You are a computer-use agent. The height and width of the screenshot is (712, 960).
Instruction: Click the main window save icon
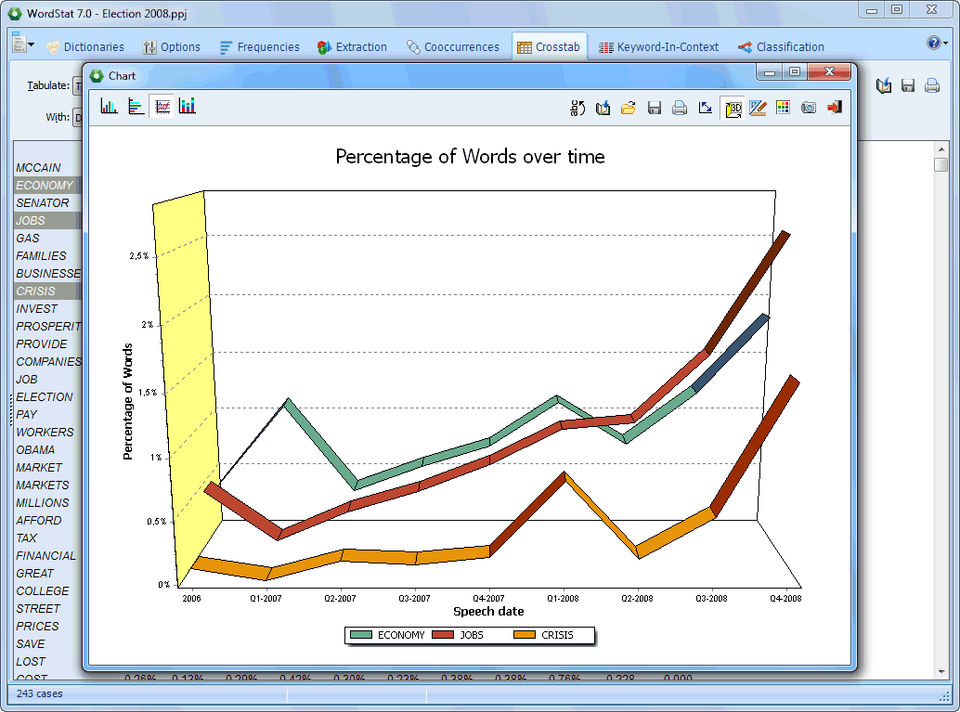[908, 86]
